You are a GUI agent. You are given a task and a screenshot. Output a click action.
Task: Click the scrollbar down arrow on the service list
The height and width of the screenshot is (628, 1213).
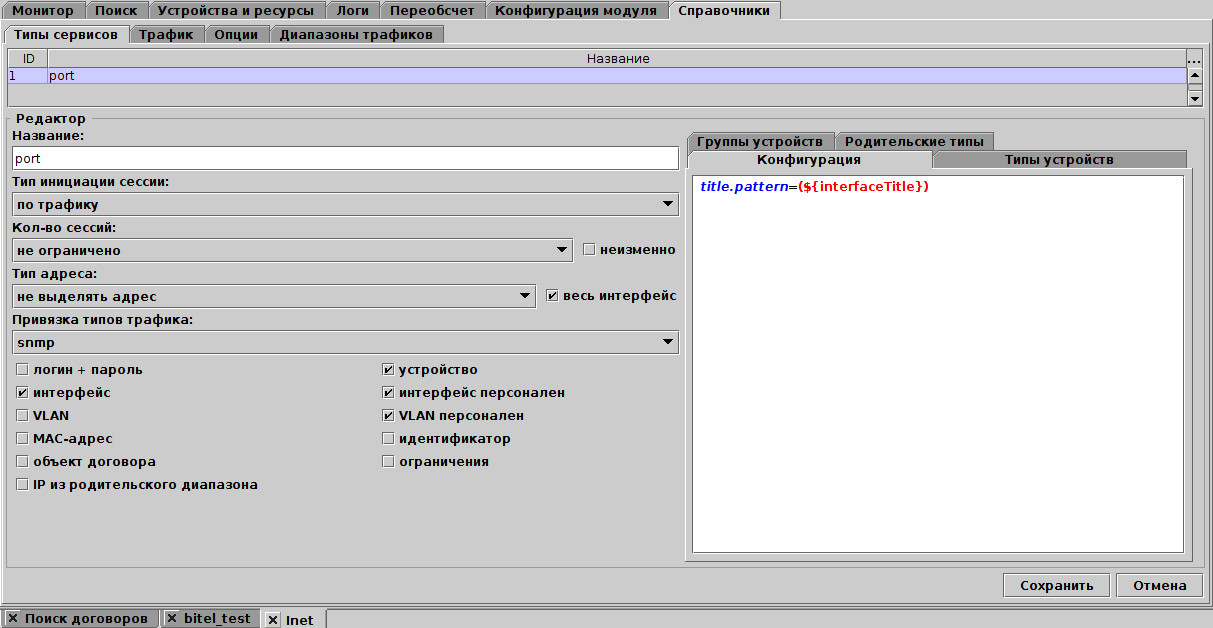point(1194,97)
